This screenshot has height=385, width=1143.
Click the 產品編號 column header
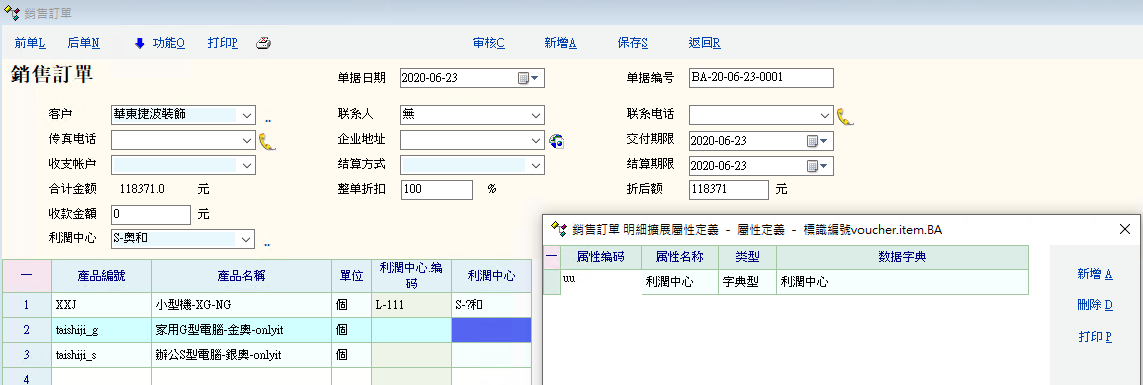pos(102,276)
